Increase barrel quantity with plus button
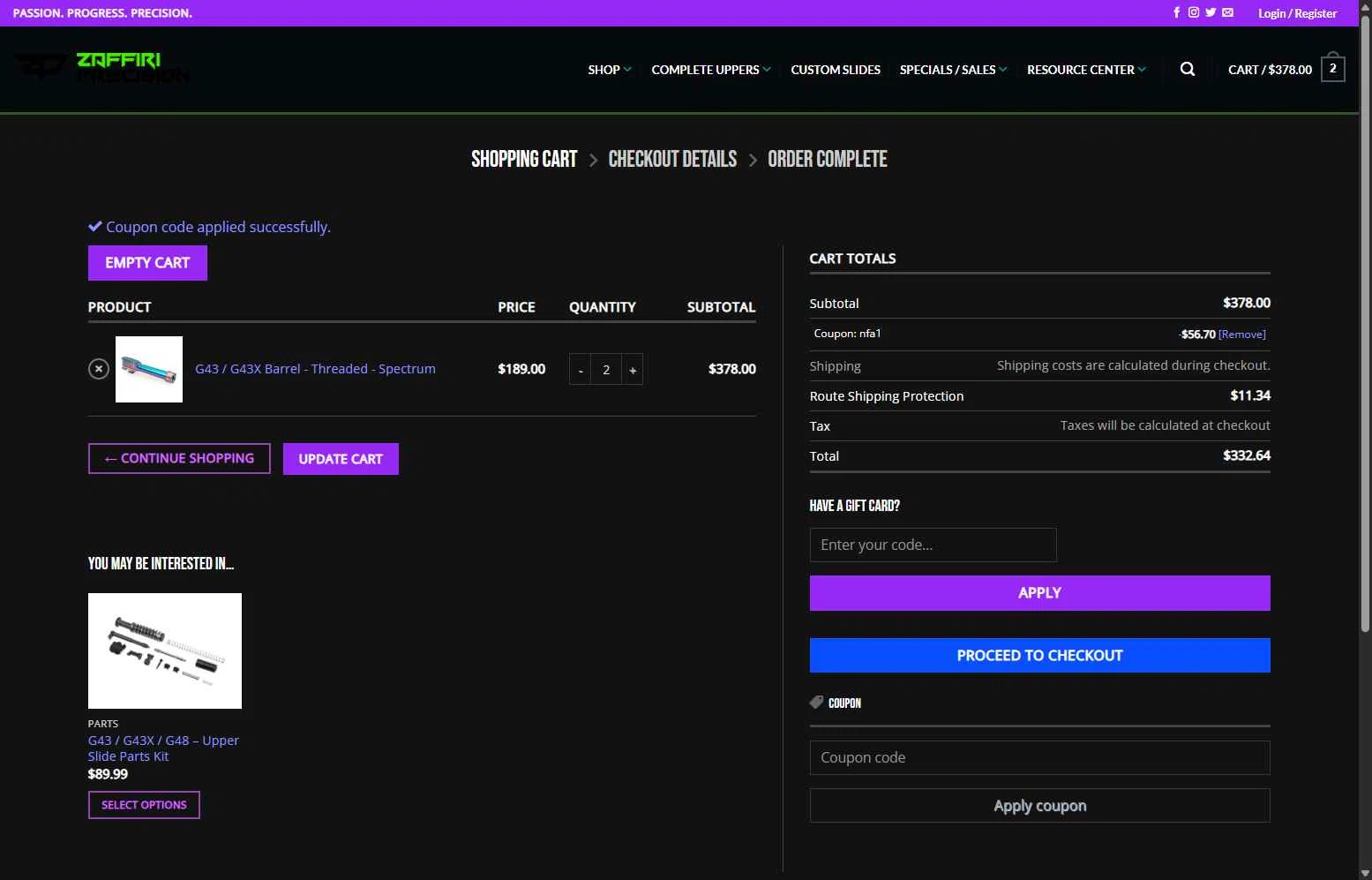The width and height of the screenshot is (1372, 880). click(x=633, y=370)
